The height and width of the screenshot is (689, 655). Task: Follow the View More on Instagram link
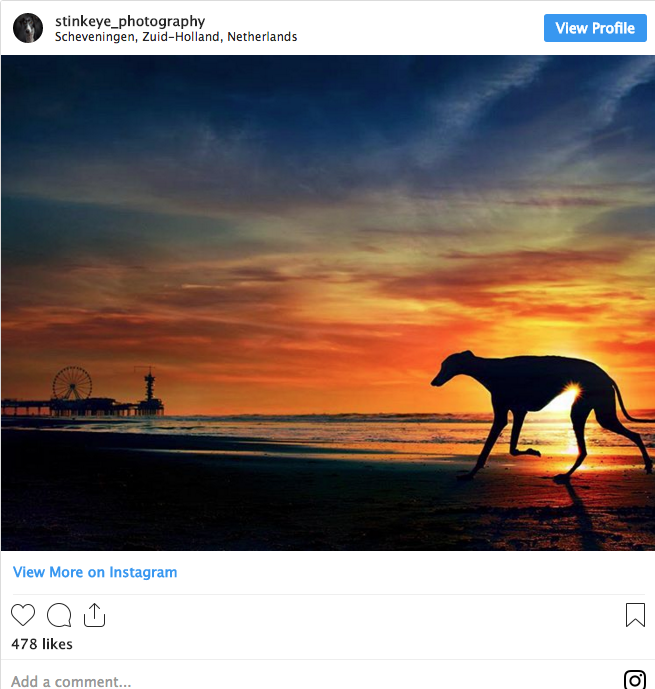click(x=95, y=572)
